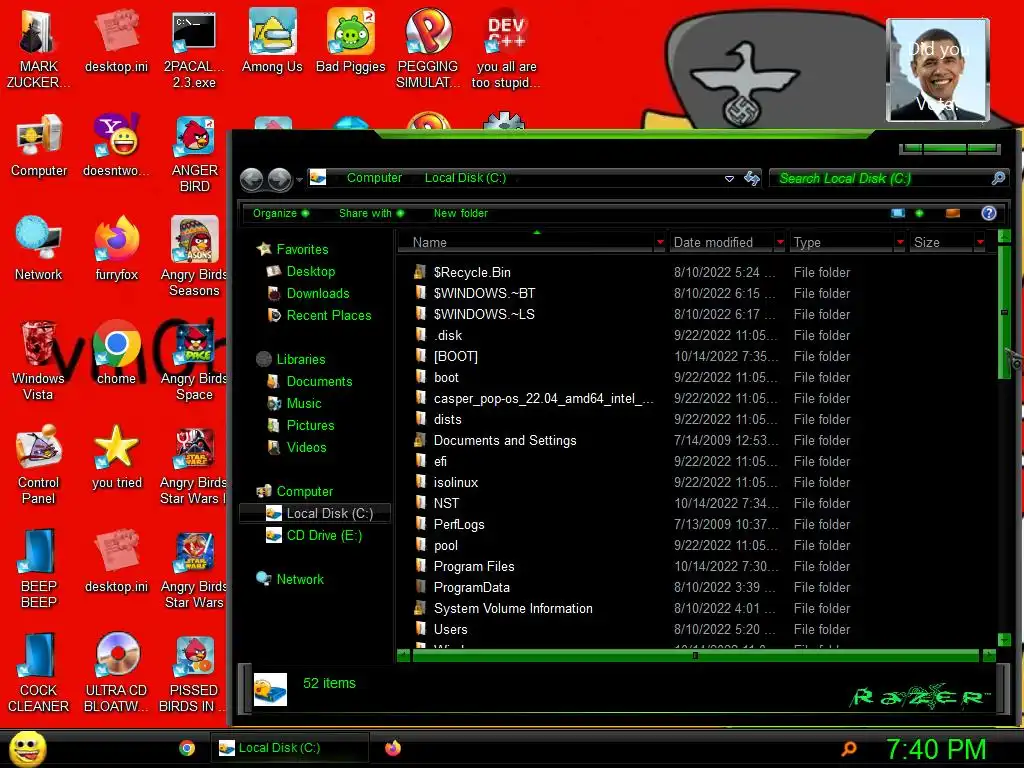Open the Date modified column dropdown arrow
The width and height of the screenshot is (1024, 768).
(x=780, y=242)
